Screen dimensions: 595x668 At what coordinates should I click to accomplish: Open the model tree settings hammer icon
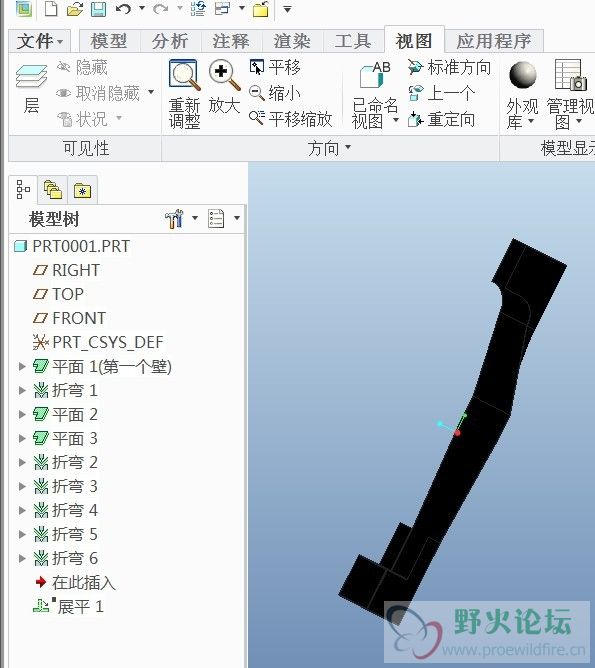pos(174,219)
